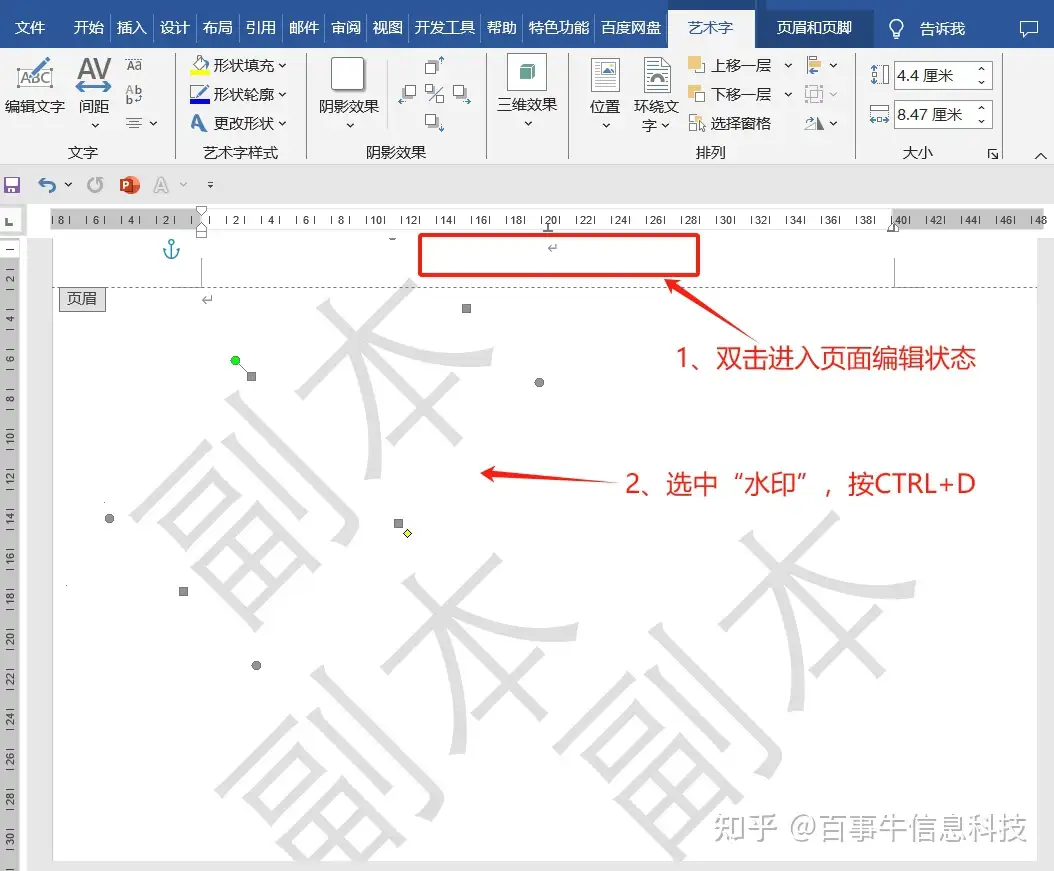1054x871 pixels.
Task: Toggle WordArt vertical text icon
Action: pos(134,95)
